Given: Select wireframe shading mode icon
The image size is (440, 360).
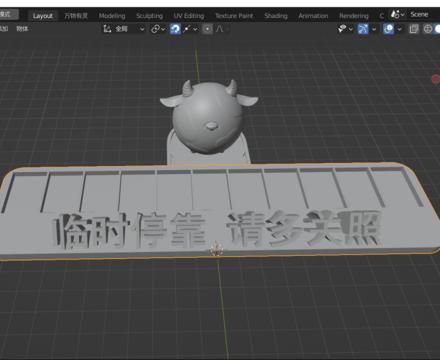Looking at the screenshot, I should click(x=428, y=29).
